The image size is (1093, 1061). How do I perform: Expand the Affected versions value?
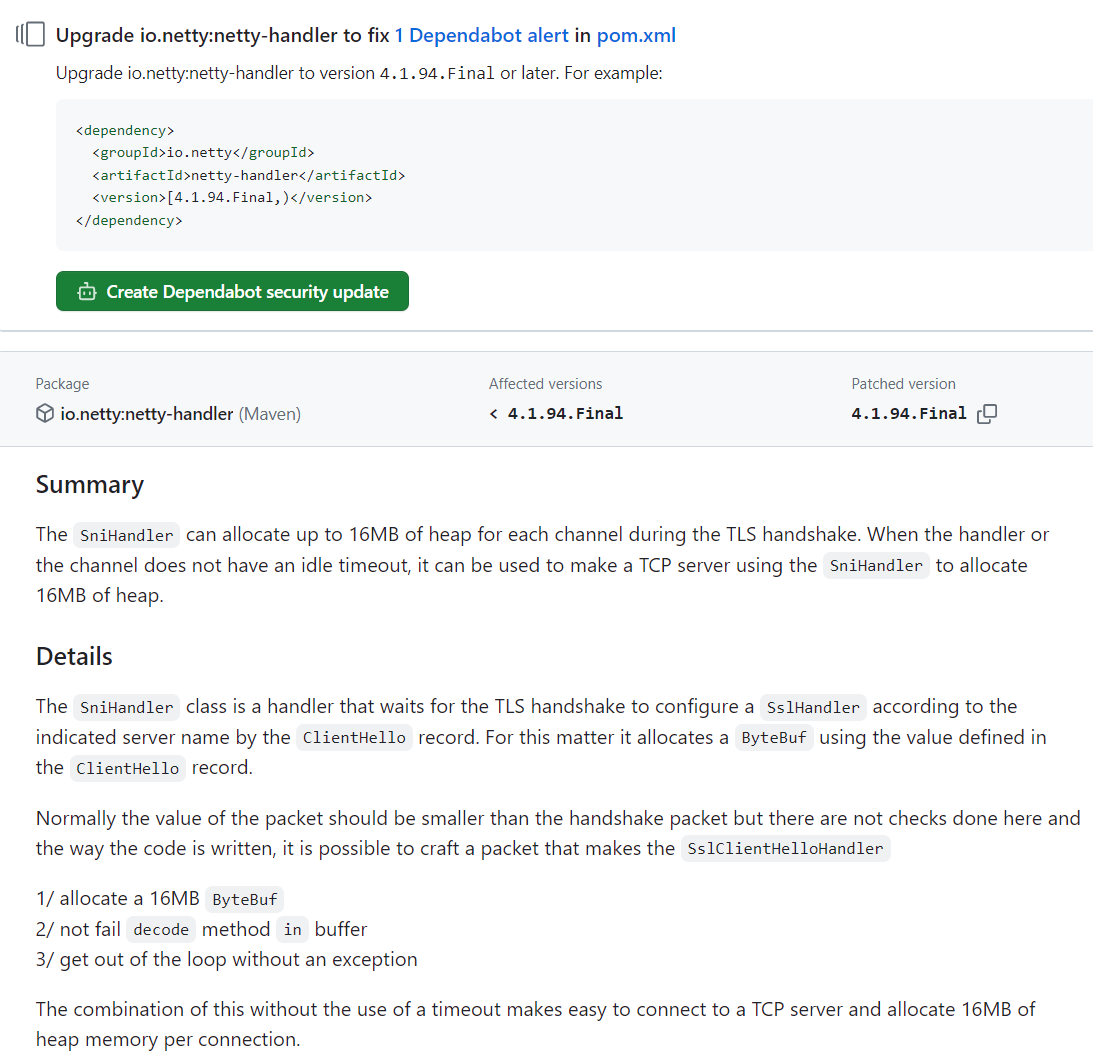556,412
